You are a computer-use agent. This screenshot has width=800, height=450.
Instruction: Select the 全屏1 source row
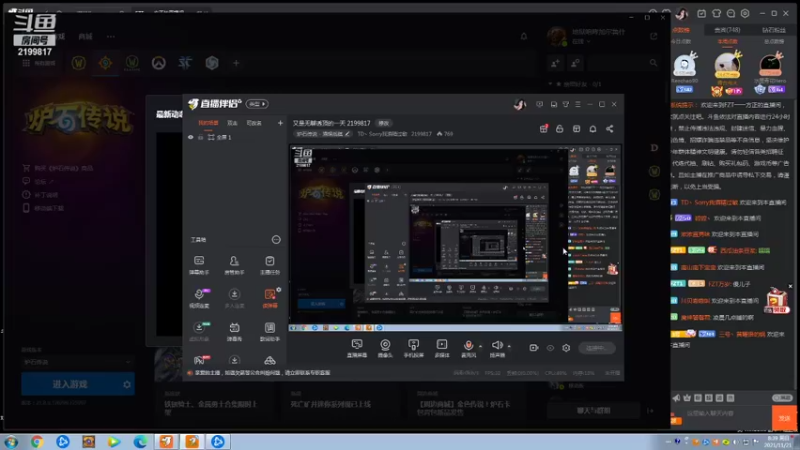tap(236, 137)
